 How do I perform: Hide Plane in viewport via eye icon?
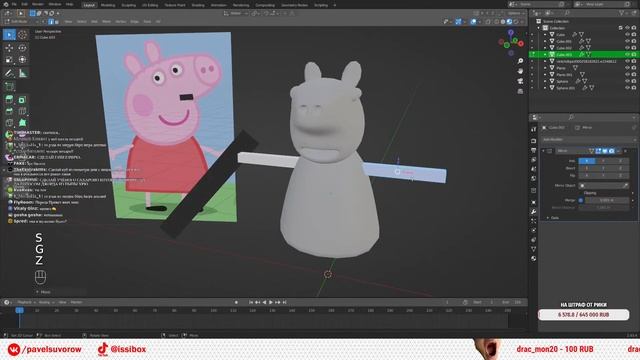pos(627,68)
